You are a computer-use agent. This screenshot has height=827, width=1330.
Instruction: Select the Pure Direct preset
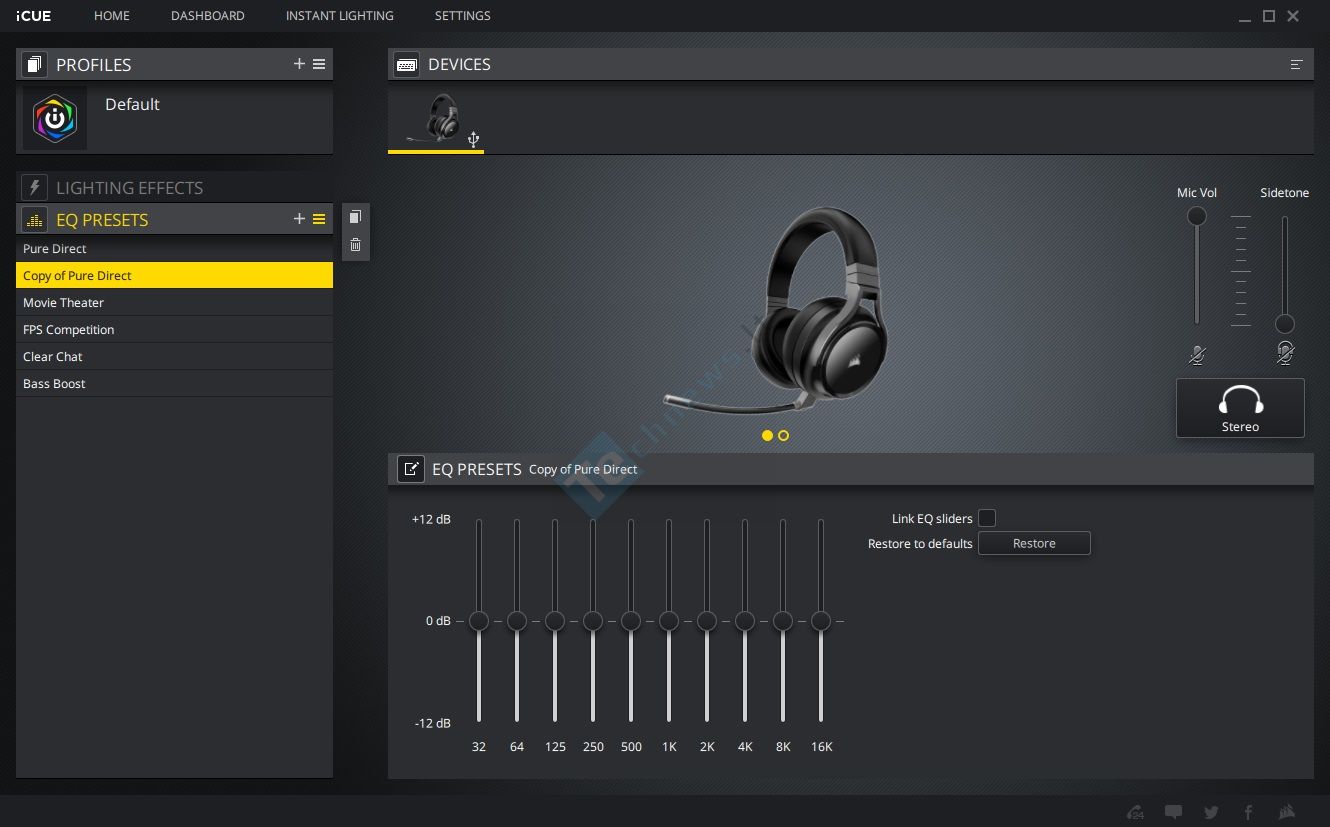(174, 249)
